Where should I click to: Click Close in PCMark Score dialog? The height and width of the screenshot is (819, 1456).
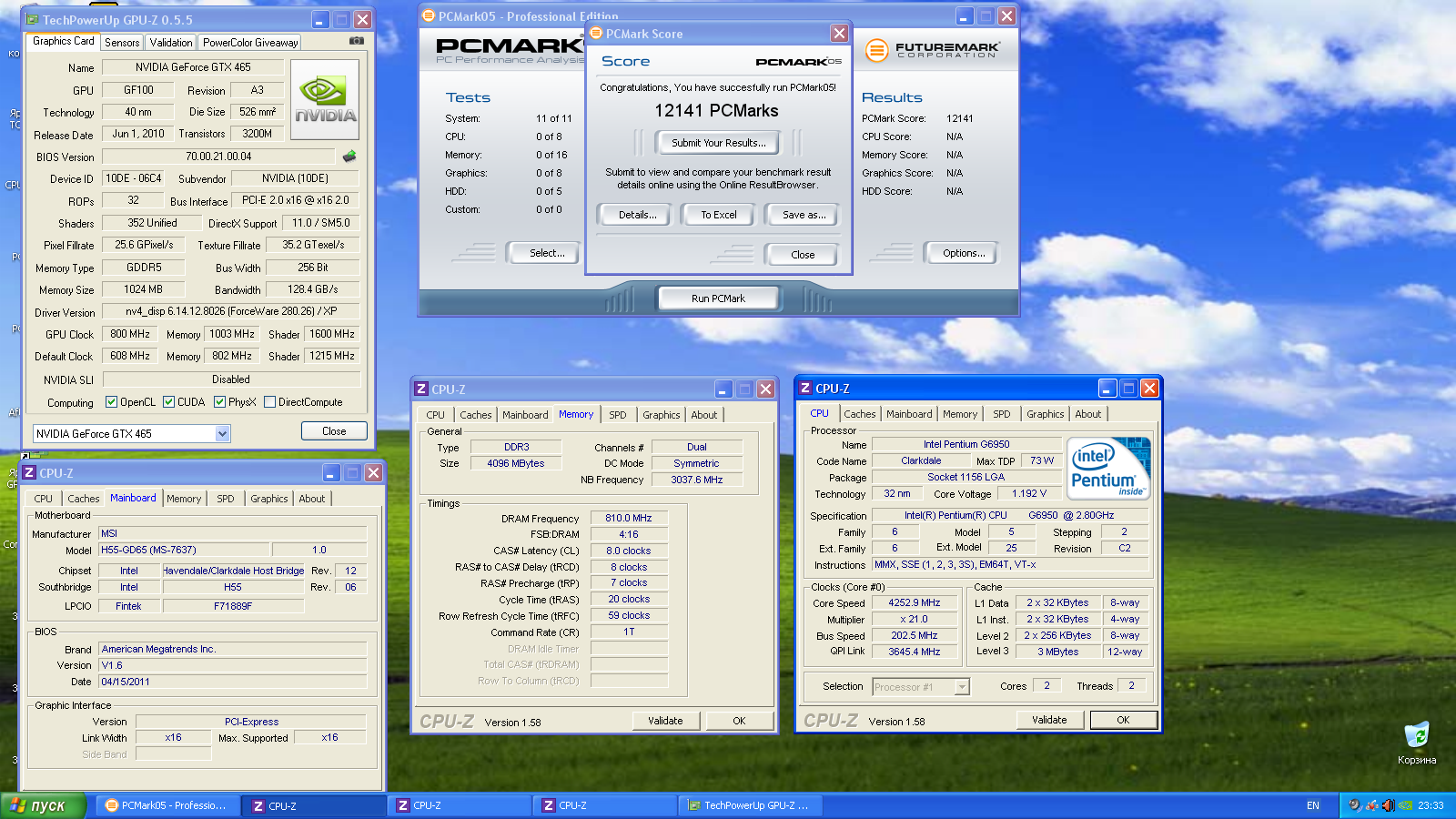pyautogui.click(x=803, y=255)
